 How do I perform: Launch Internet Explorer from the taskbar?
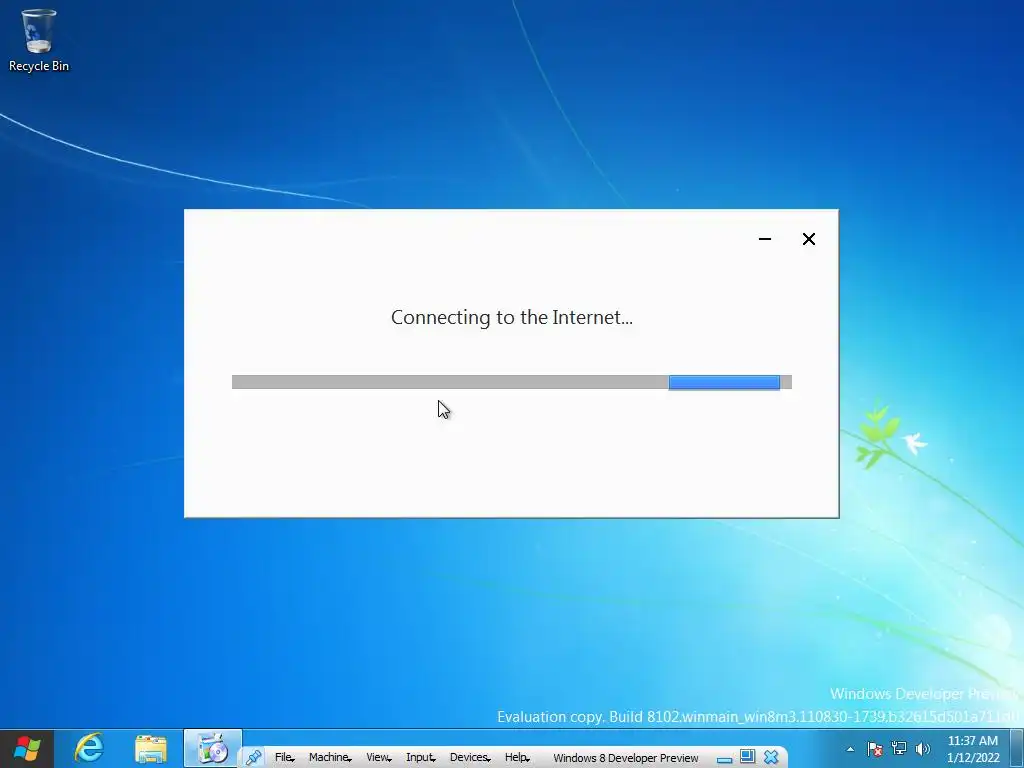point(89,748)
